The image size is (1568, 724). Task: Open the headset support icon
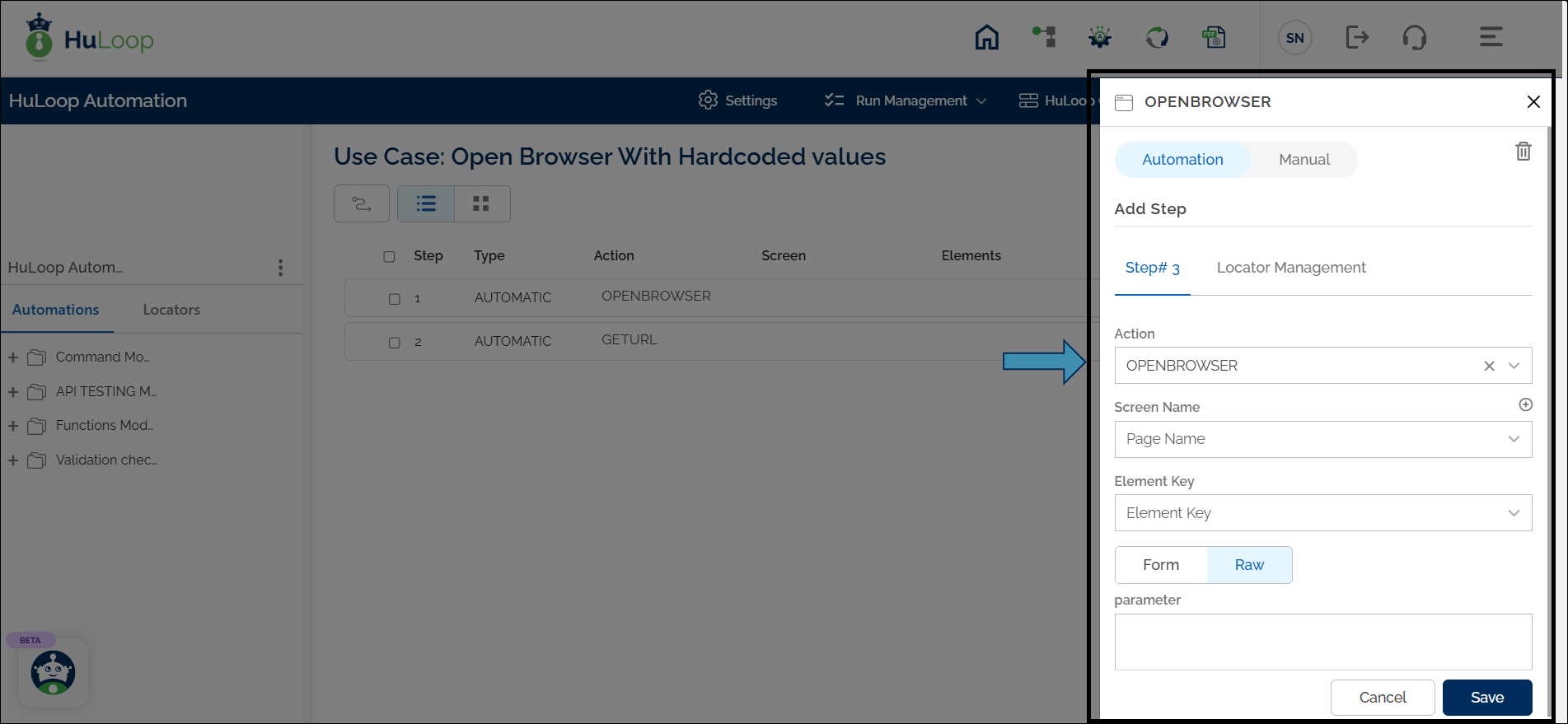[1414, 37]
